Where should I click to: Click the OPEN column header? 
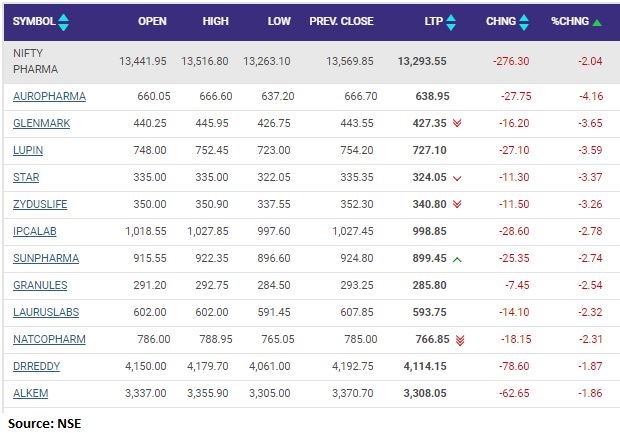[x=152, y=22]
